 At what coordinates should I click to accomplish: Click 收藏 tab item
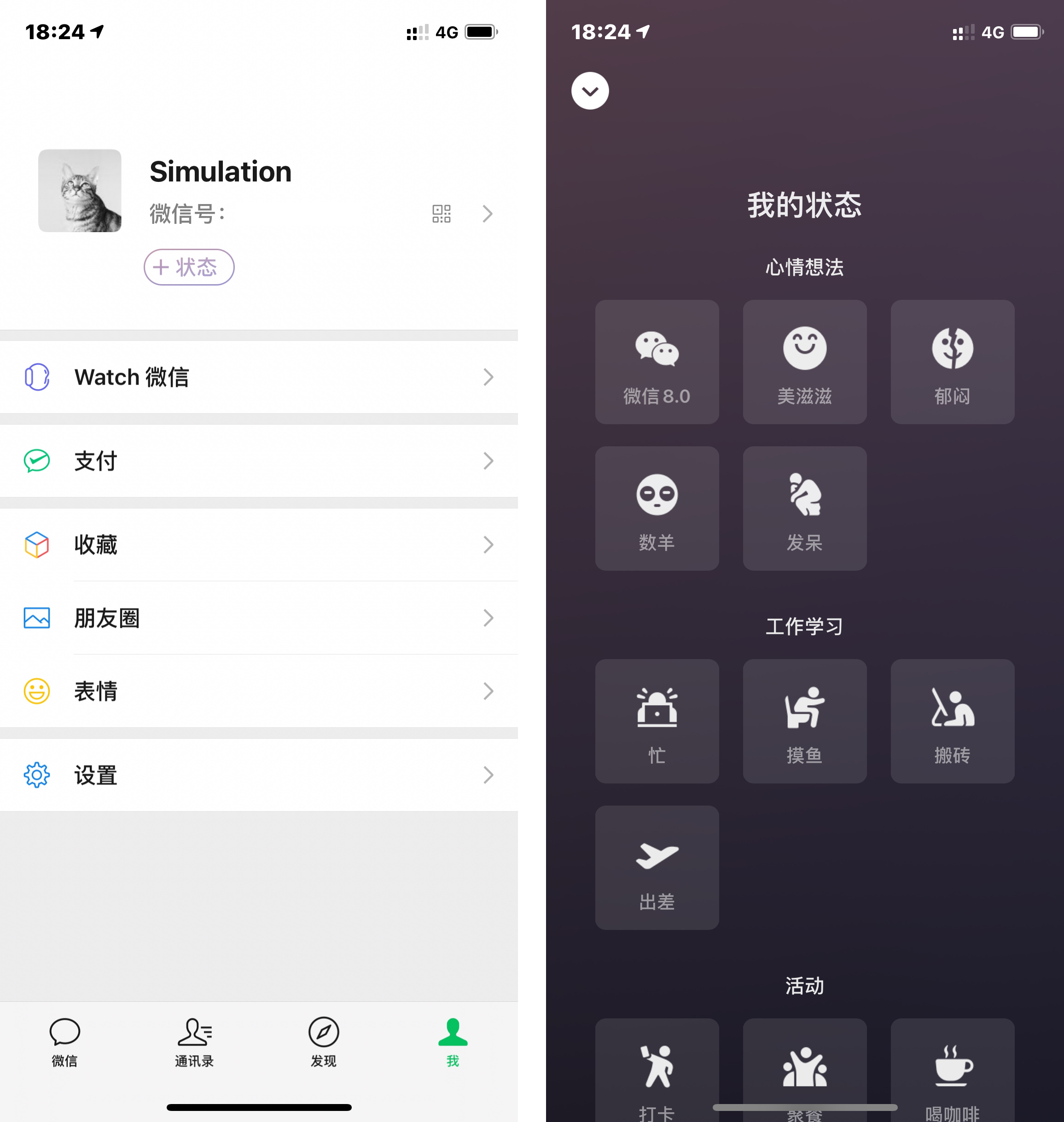point(266,545)
